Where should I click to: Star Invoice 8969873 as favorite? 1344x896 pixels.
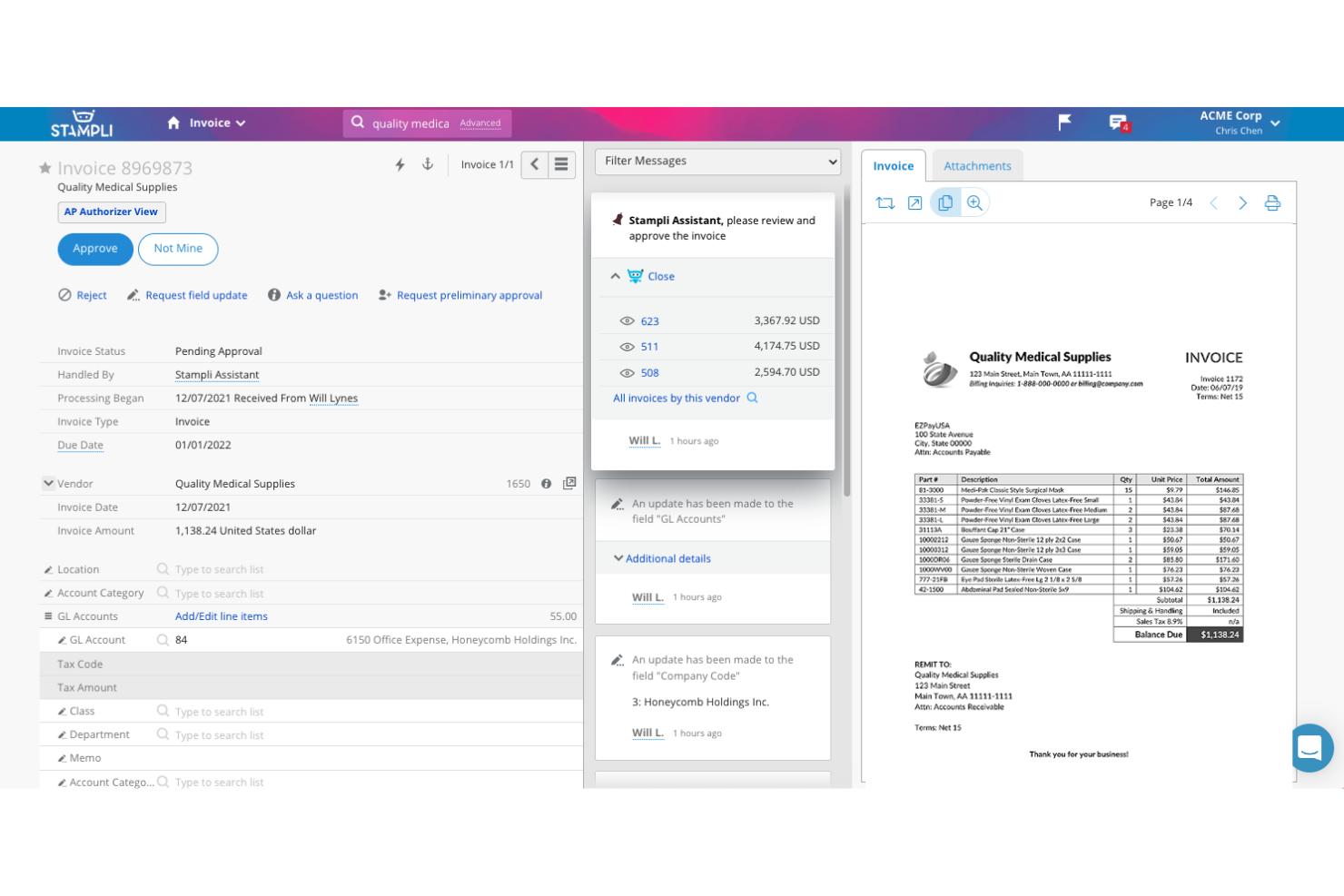(45, 168)
